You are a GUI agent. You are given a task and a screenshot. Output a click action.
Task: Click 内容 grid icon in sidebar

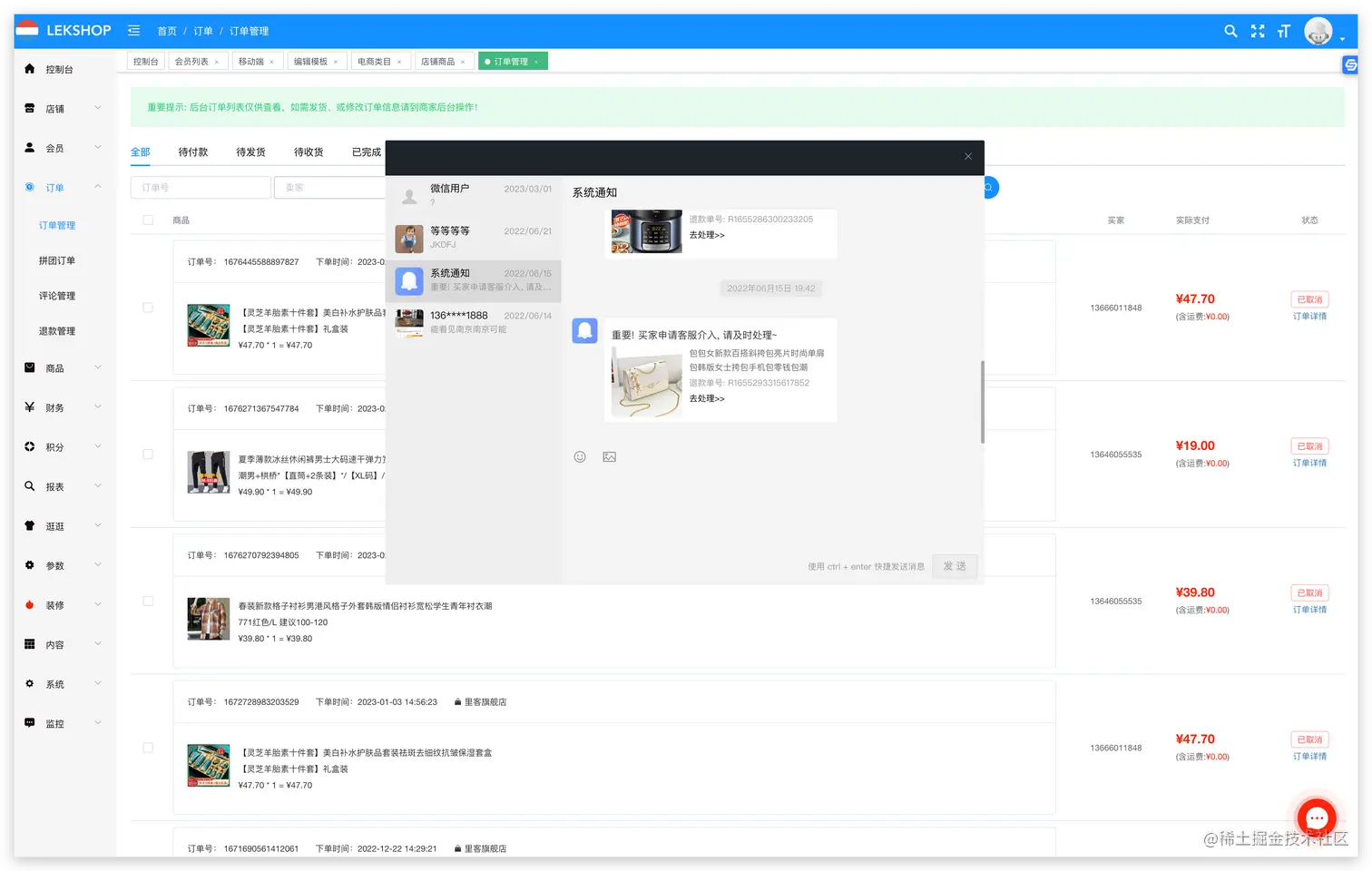[29, 644]
